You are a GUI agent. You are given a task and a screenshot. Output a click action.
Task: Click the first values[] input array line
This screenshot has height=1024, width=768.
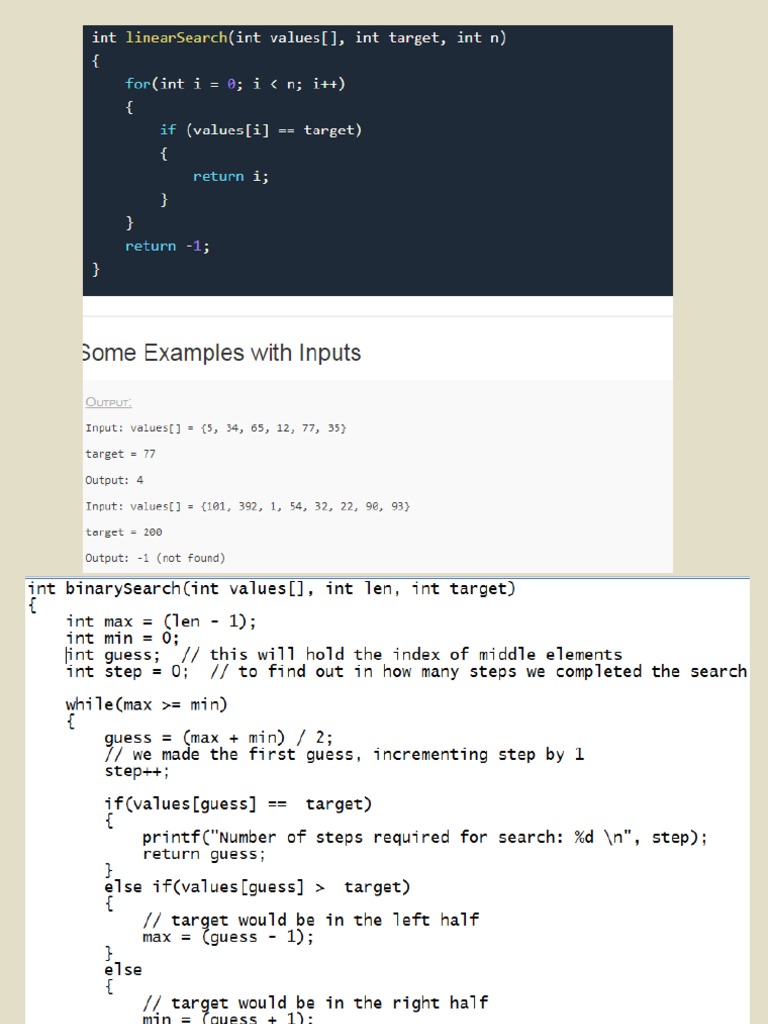click(216, 428)
